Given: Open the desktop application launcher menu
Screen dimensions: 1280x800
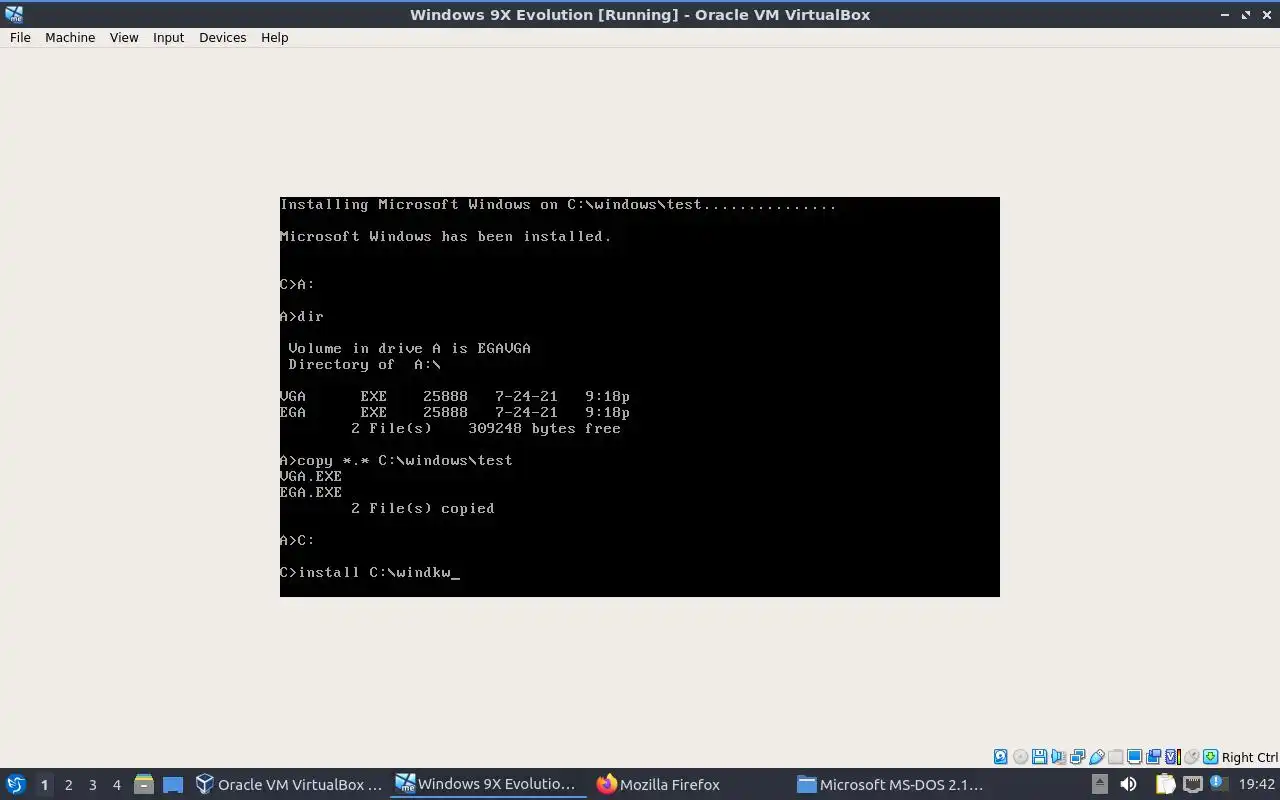Looking at the screenshot, I should (x=16, y=784).
